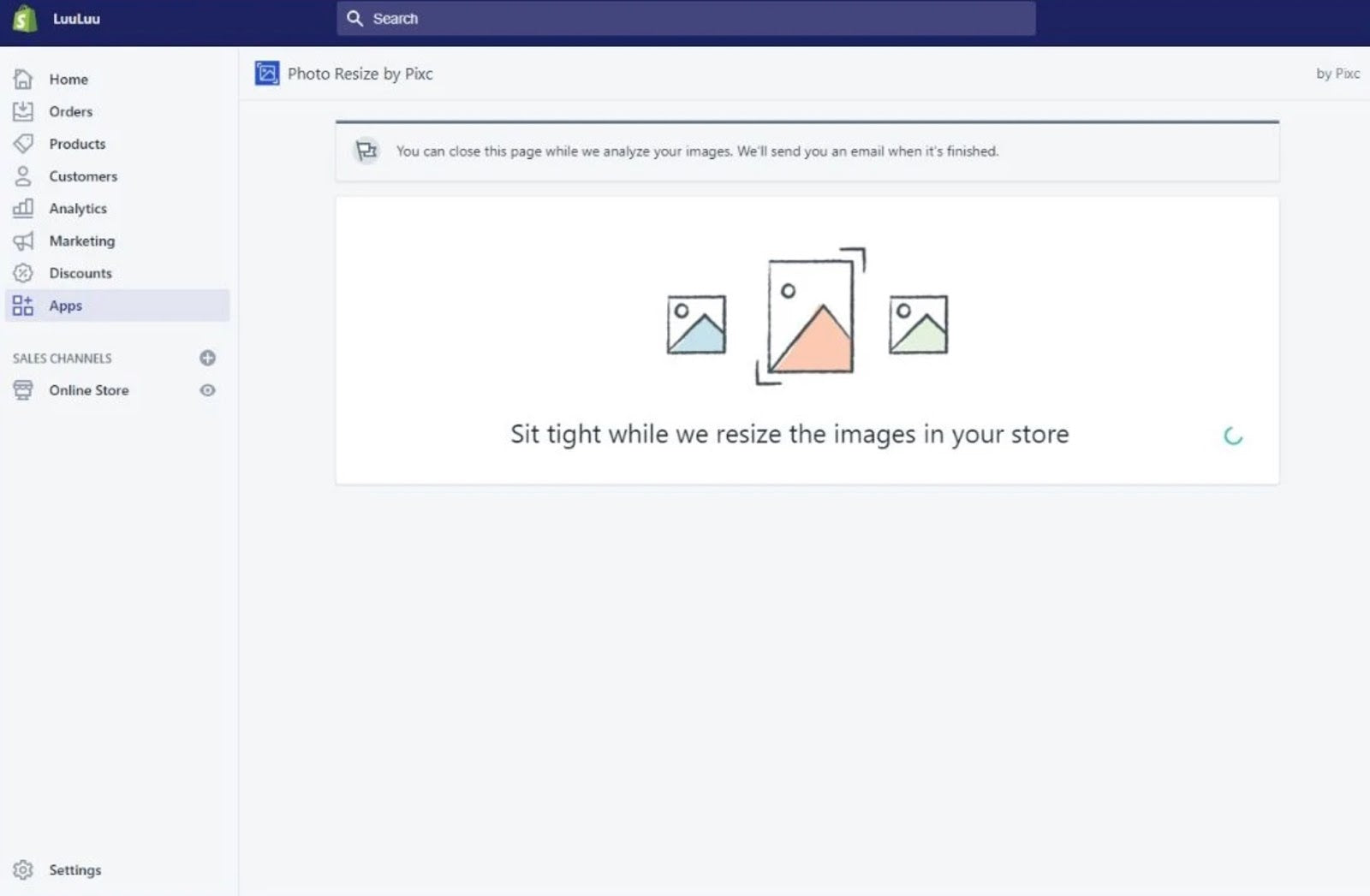The height and width of the screenshot is (896, 1370).
Task: Click the Settings gear
Action: click(25, 869)
